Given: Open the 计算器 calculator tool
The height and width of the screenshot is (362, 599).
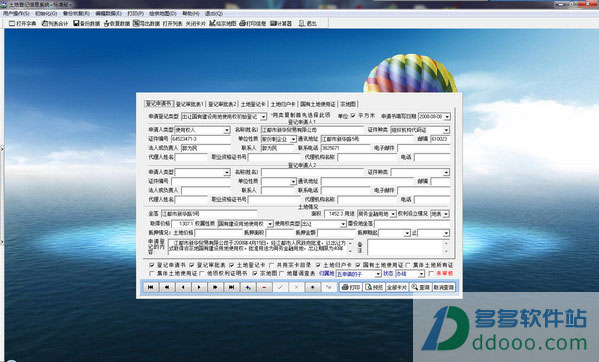Looking at the screenshot, I should coord(281,23).
